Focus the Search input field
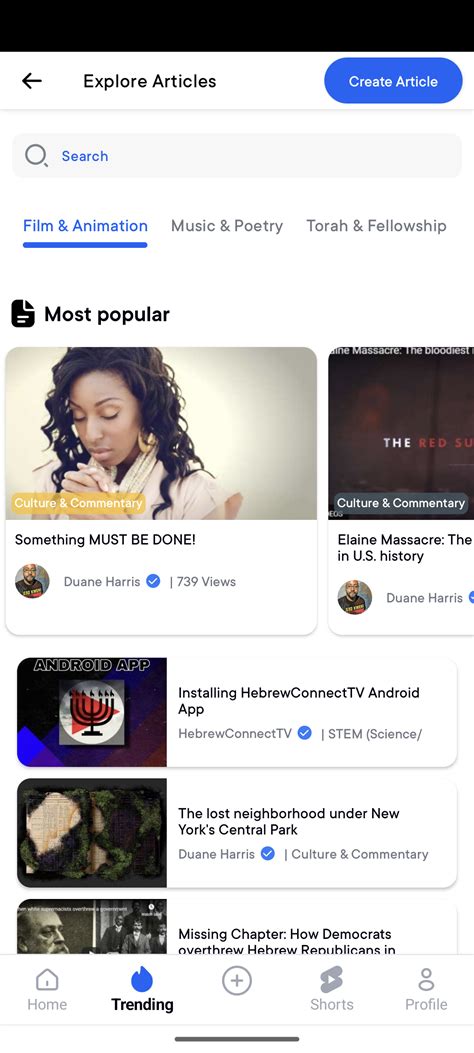Viewport: 474px width, 1053px height. [x=237, y=156]
